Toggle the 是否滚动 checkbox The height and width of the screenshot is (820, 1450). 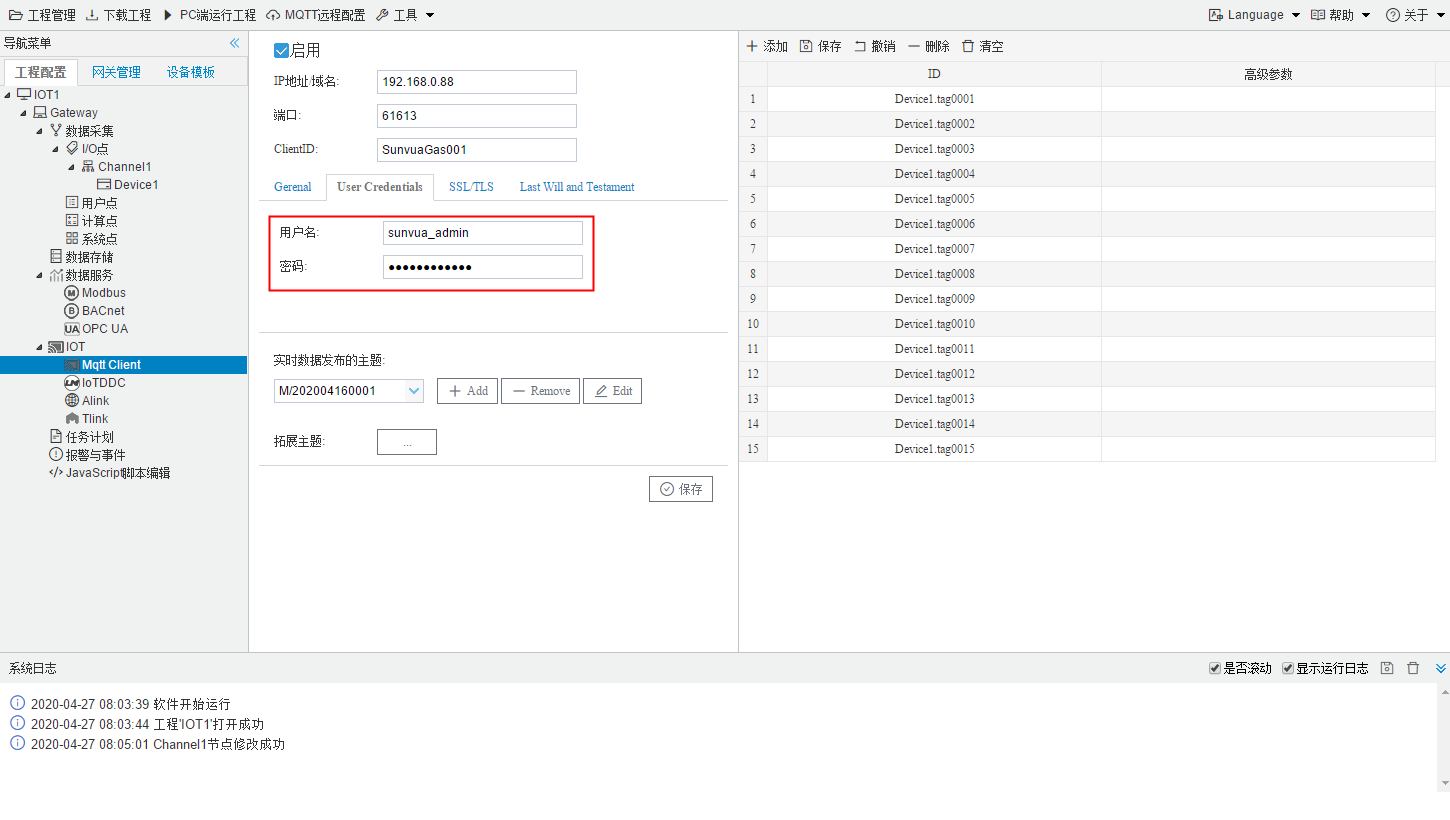1215,668
